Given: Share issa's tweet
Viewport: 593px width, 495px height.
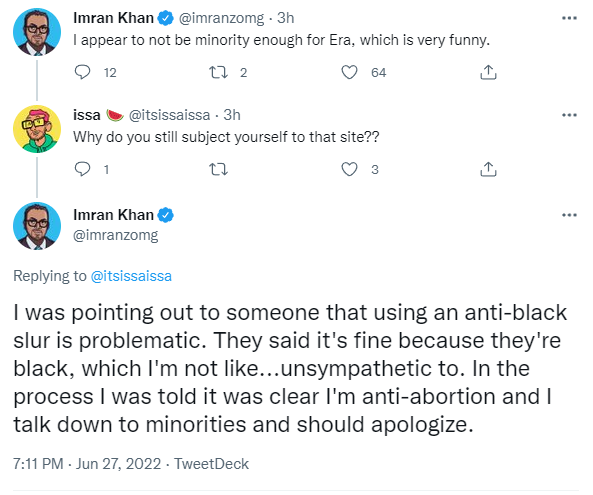Looking at the screenshot, I should pyautogui.click(x=488, y=169).
